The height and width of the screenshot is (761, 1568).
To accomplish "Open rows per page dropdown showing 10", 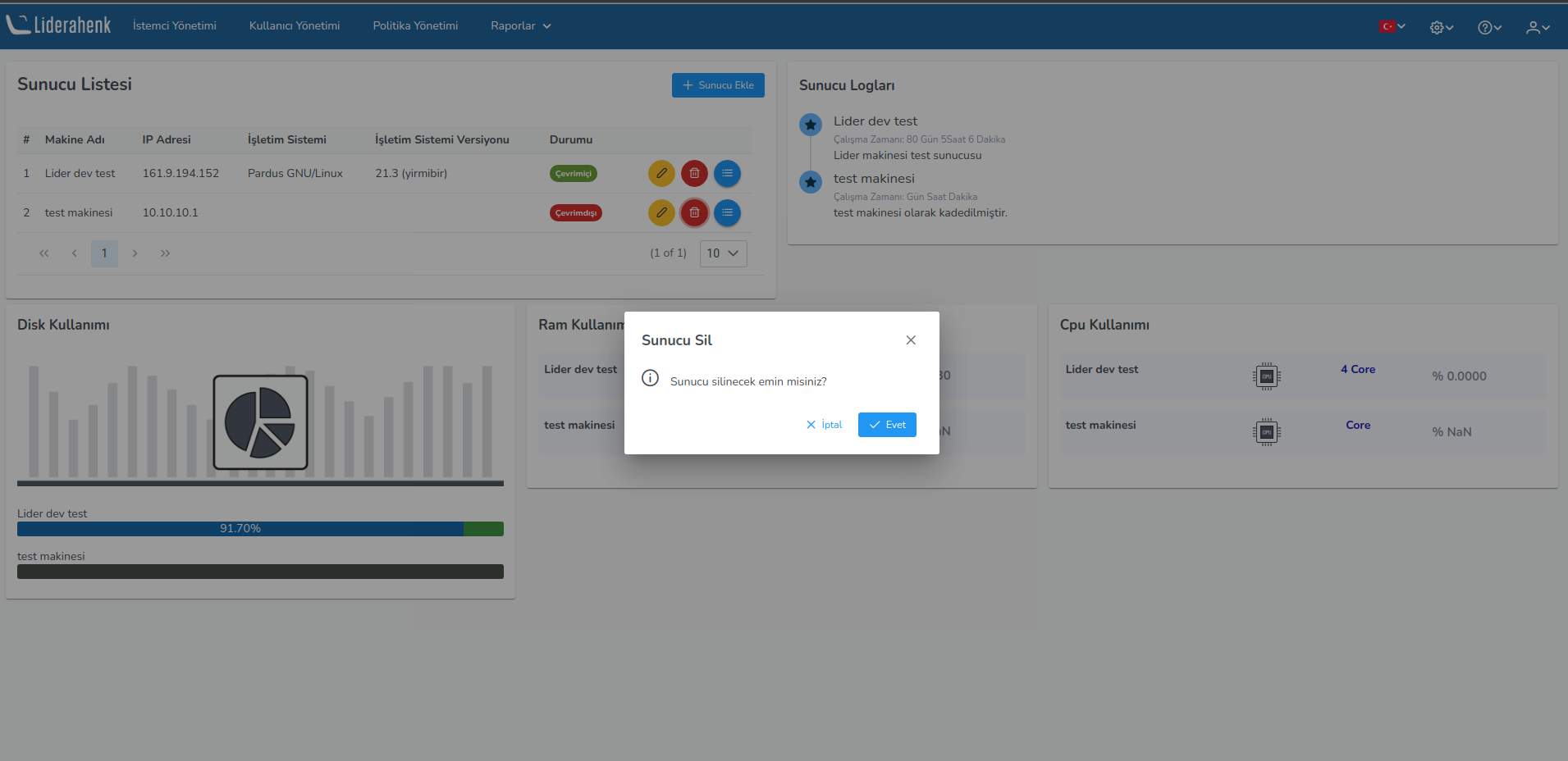I will [723, 253].
